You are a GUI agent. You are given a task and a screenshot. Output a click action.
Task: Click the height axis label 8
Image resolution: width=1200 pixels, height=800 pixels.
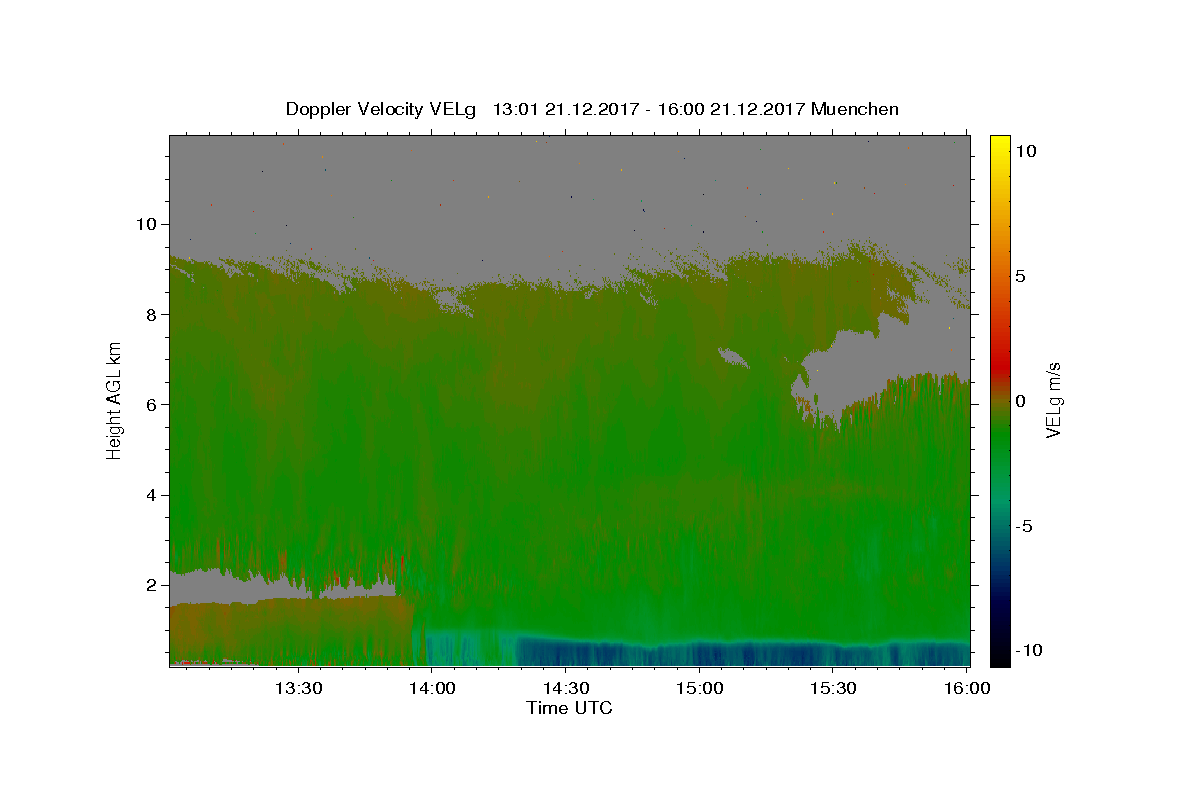coord(154,314)
